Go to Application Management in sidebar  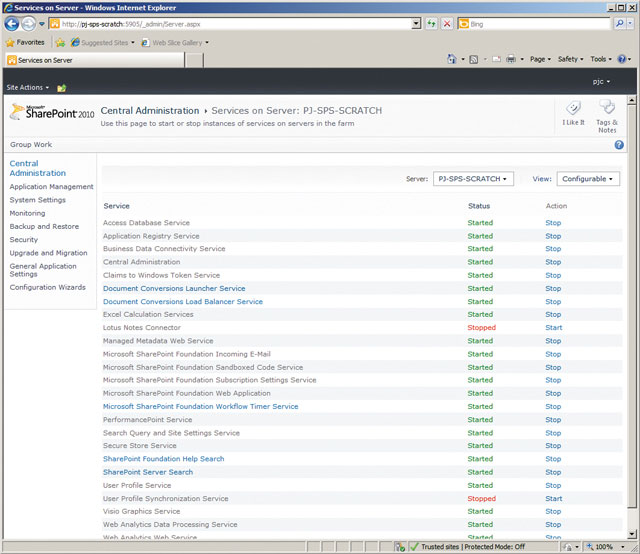point(51,187)
